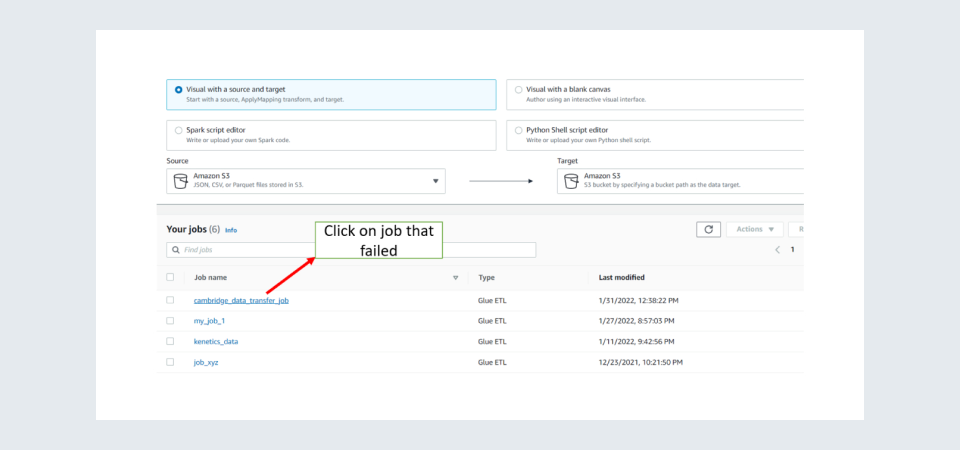Open the Actions dropdown menu
The height and width of the screenshot is (450, 960).
[x=754, y=230]
